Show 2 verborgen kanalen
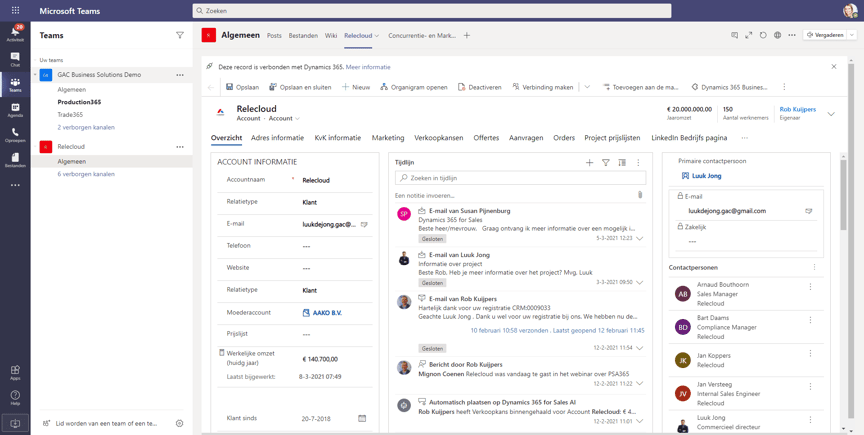Screen dimensions: 864x435 [x=86, y=127]
